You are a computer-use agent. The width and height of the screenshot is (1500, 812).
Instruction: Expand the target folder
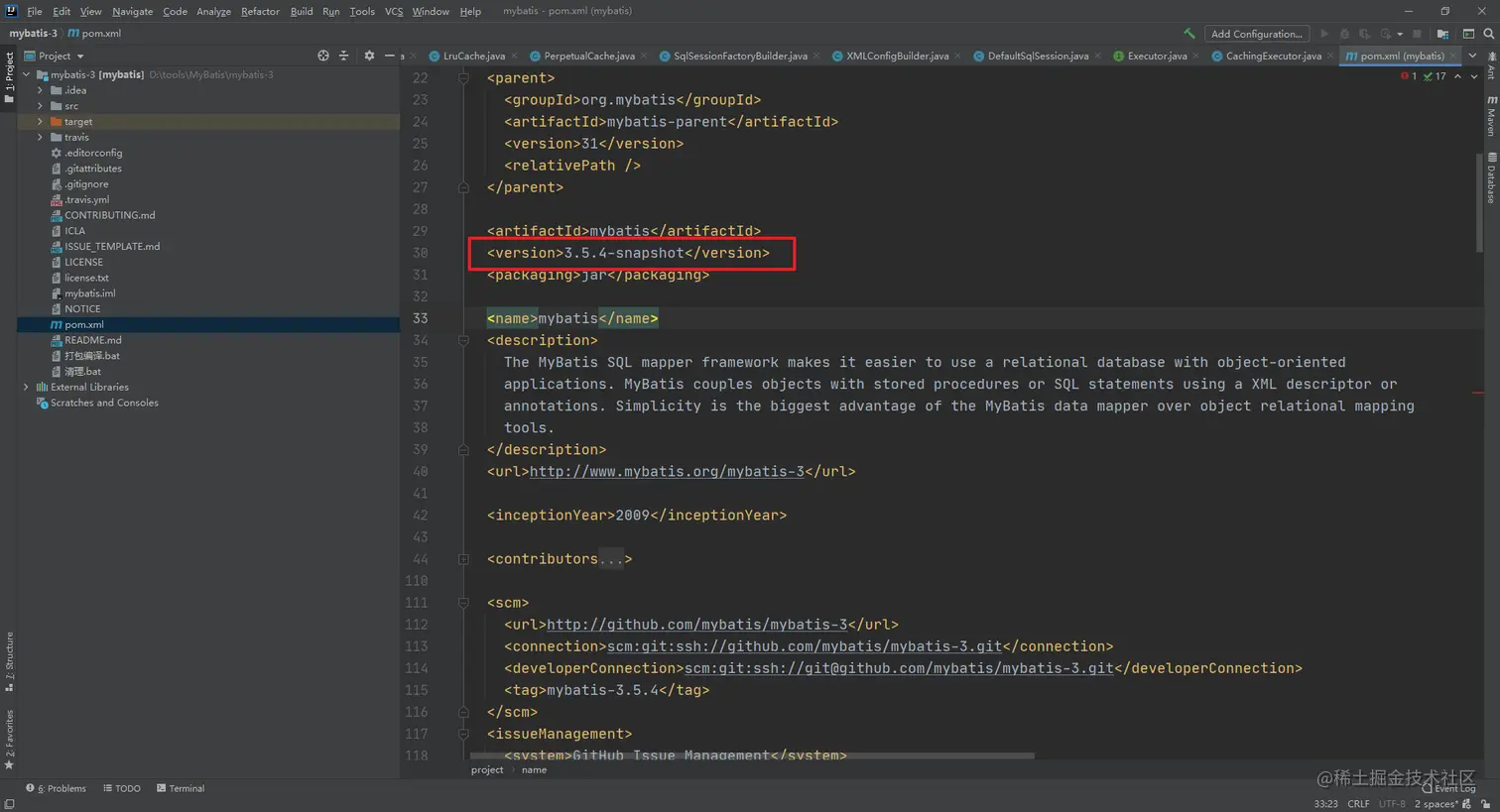[x=41, y=122]
